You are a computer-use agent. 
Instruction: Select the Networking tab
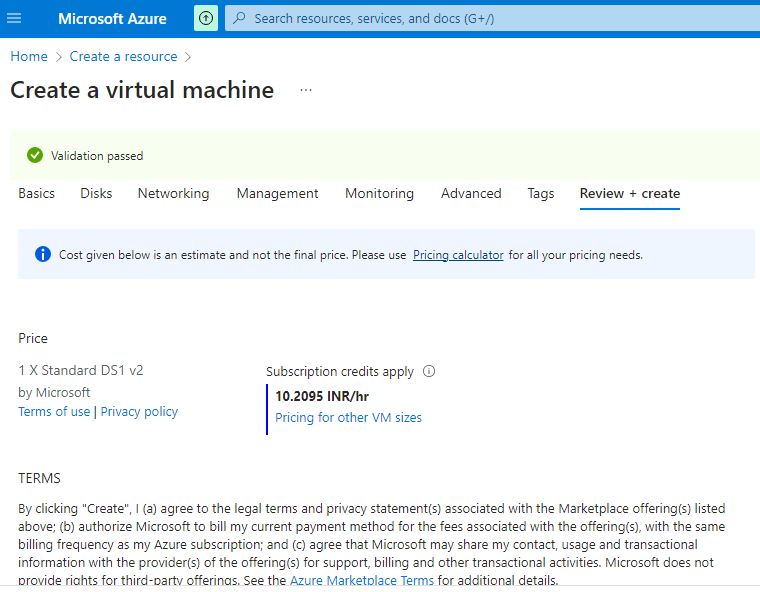click(173, 193)
